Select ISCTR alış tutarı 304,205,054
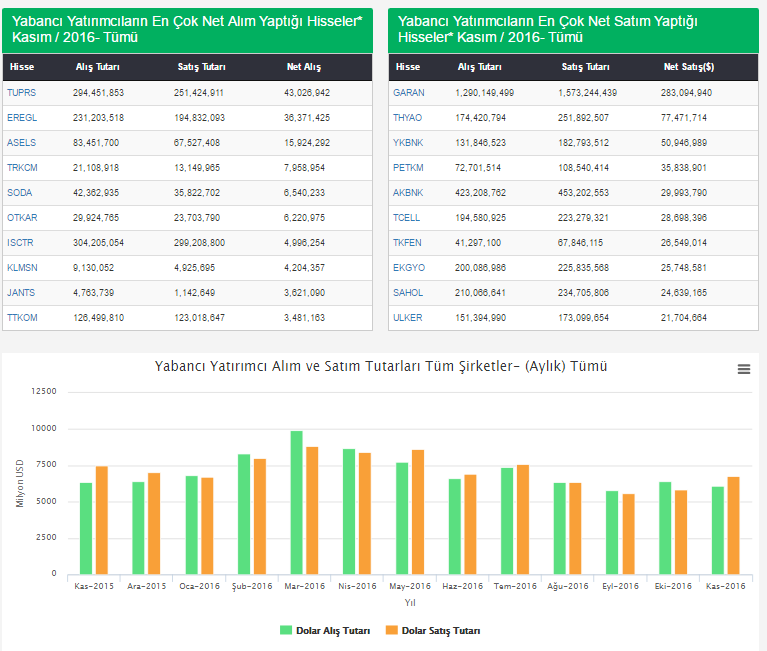This screenshot has height=651, width=767. (x=98, y=242)
